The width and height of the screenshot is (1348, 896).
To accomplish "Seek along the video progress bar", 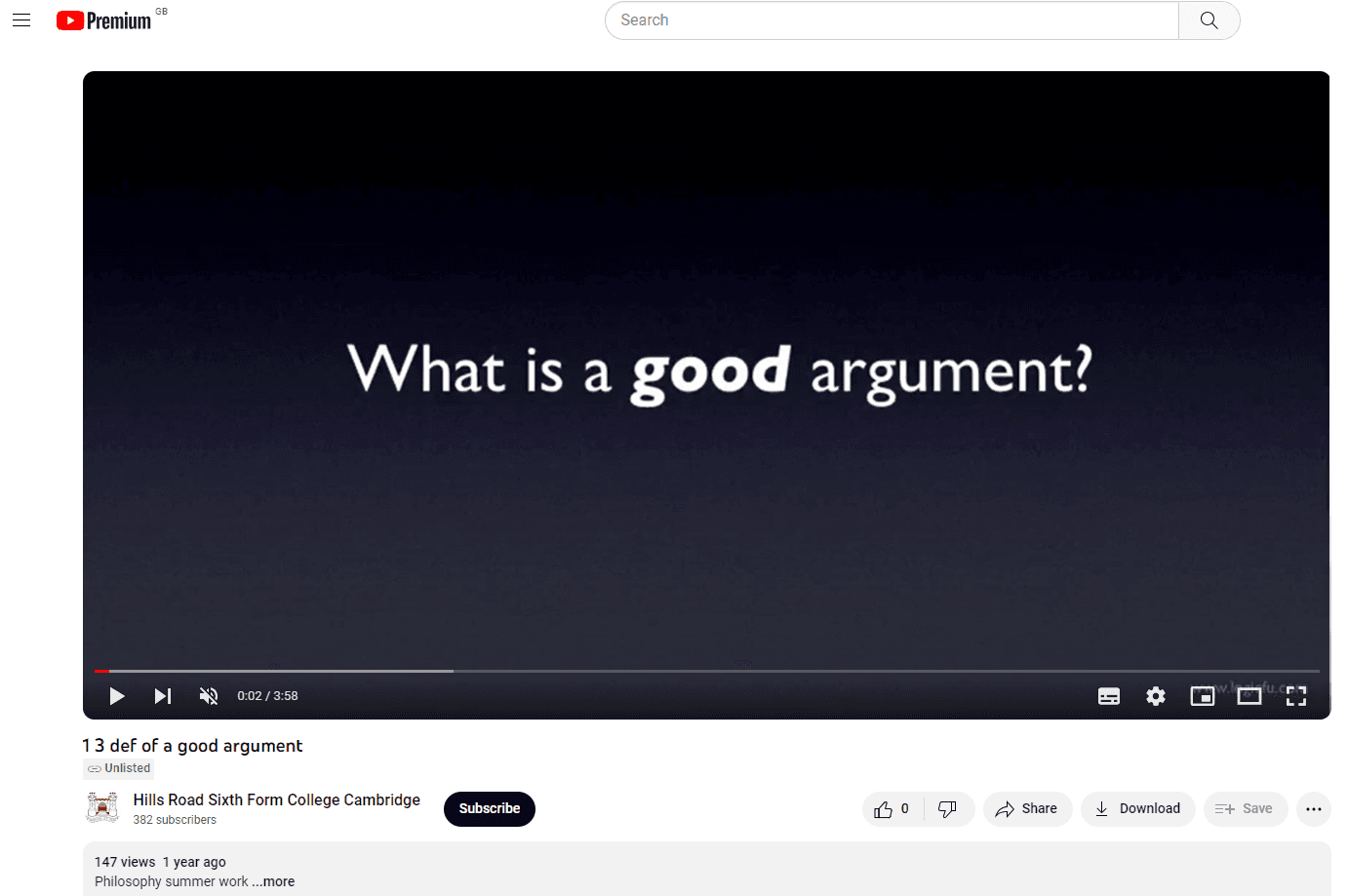I will tap(707, 671).
